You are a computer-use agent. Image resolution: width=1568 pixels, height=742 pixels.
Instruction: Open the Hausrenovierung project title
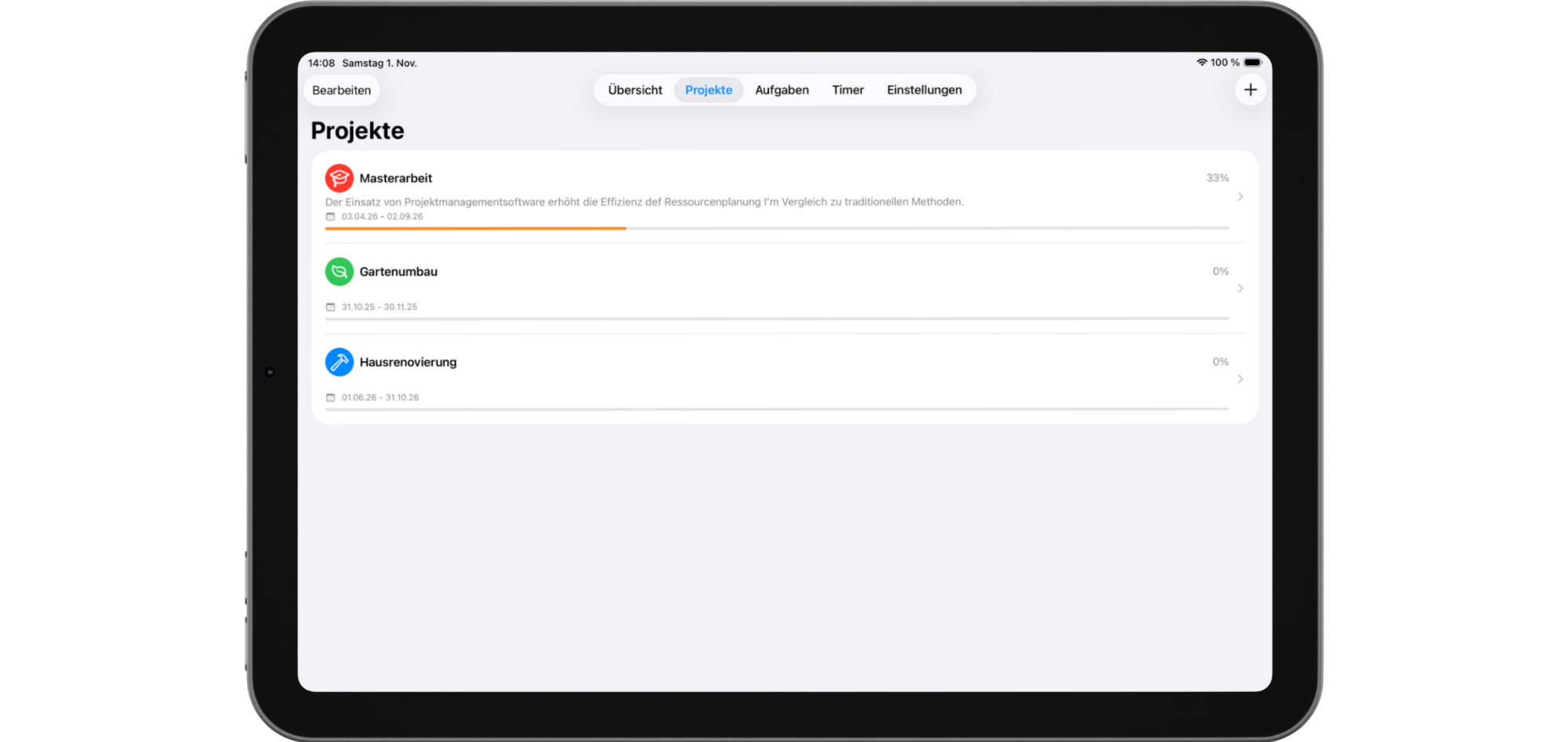point(408,362)
